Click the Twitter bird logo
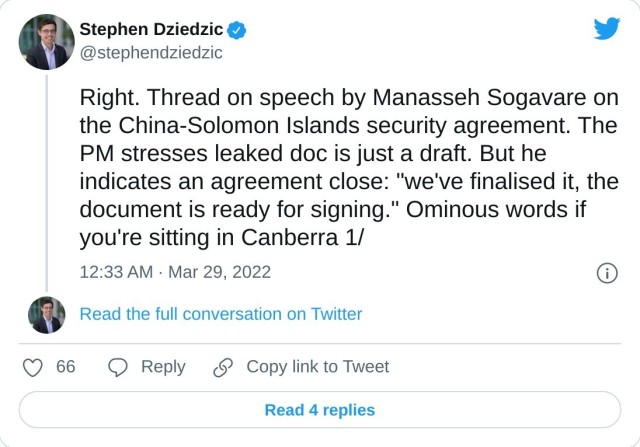640x447 pixels. tap(606, 29)
